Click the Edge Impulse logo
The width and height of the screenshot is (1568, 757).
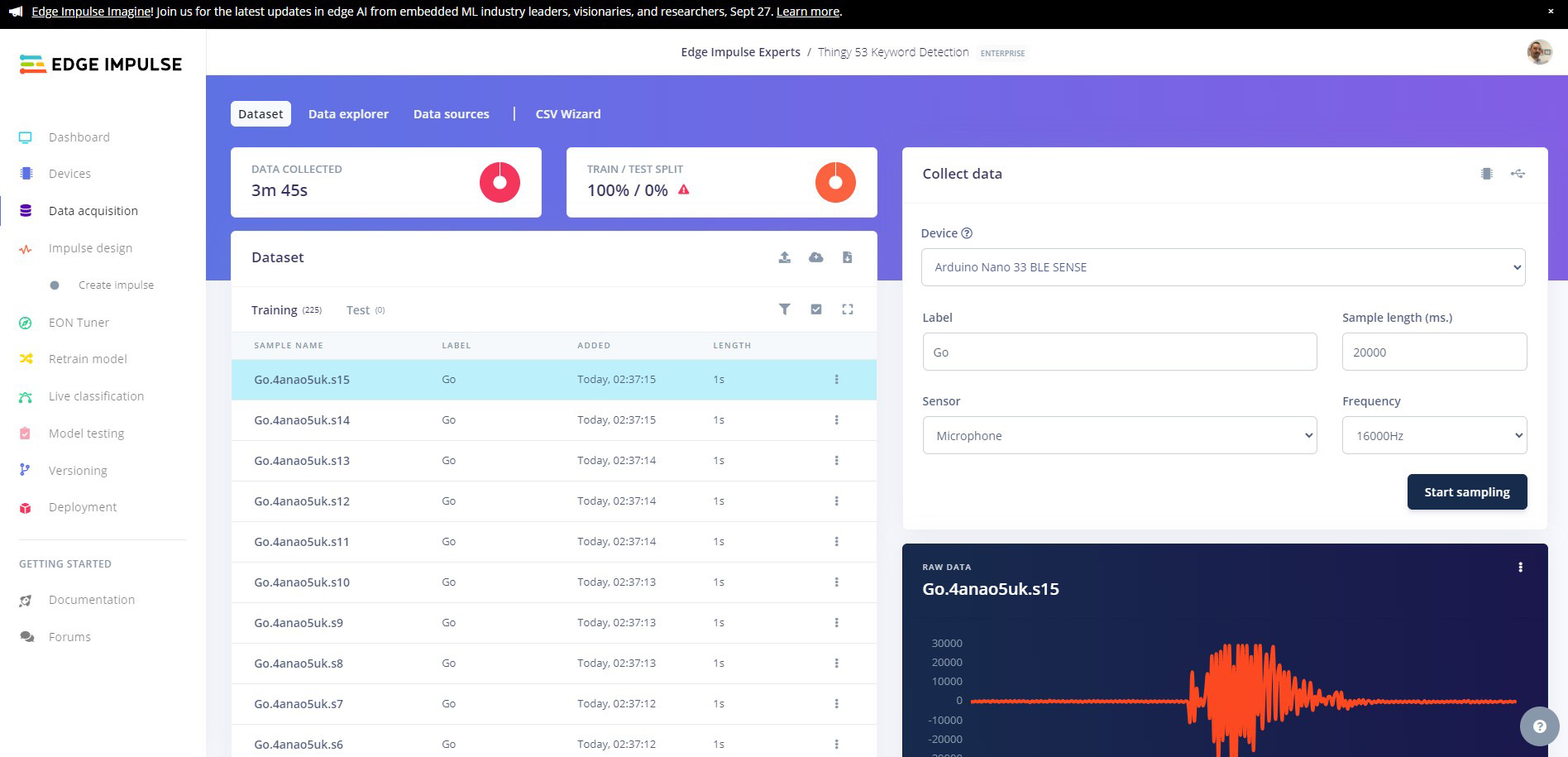(100, 65)
